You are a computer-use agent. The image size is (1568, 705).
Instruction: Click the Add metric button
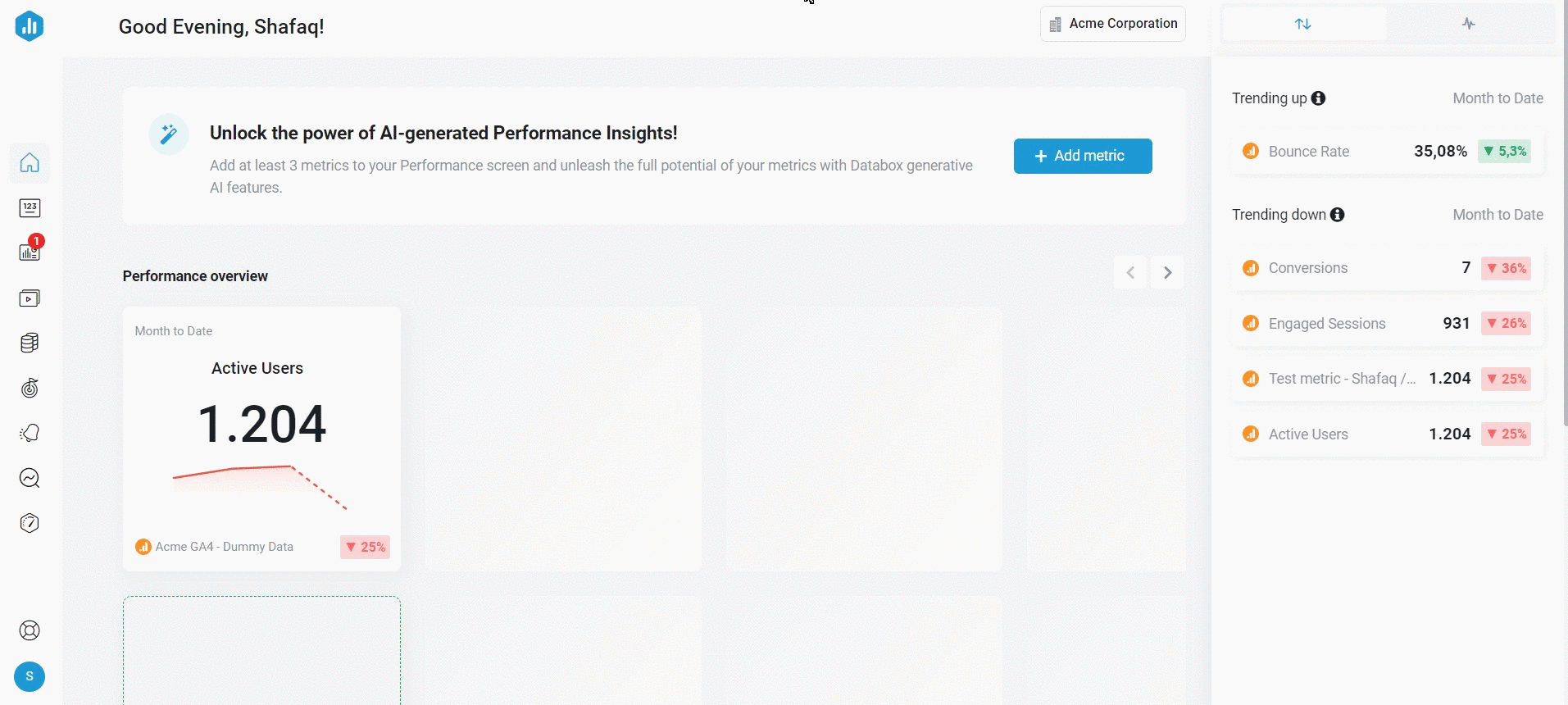[x=1082, y=156]
